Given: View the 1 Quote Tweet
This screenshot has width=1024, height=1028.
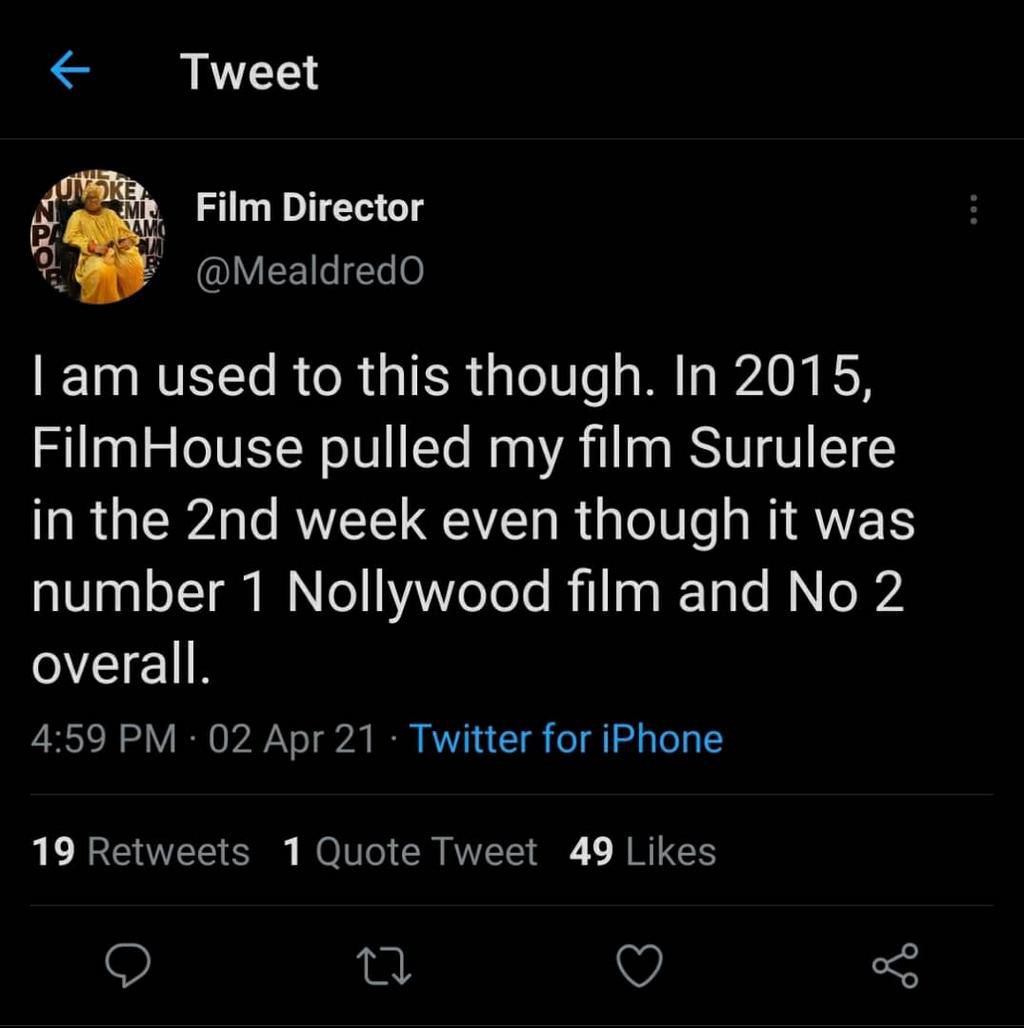Looking at the screenshot, I should (411, 851).
